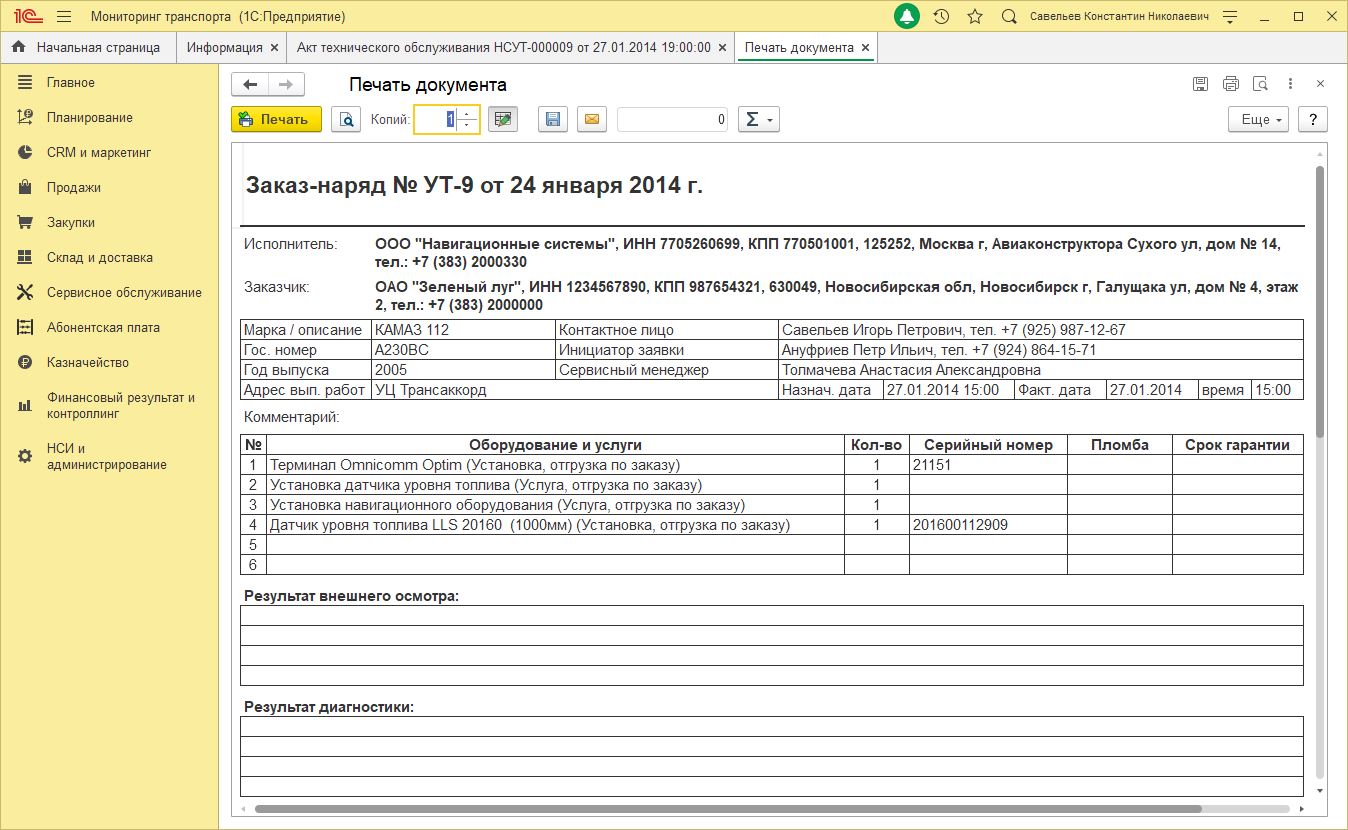The width and height of the screenshot is (1348, 830).
Task: Open the 1C main menu hamburger
Action: coord(64,17)
